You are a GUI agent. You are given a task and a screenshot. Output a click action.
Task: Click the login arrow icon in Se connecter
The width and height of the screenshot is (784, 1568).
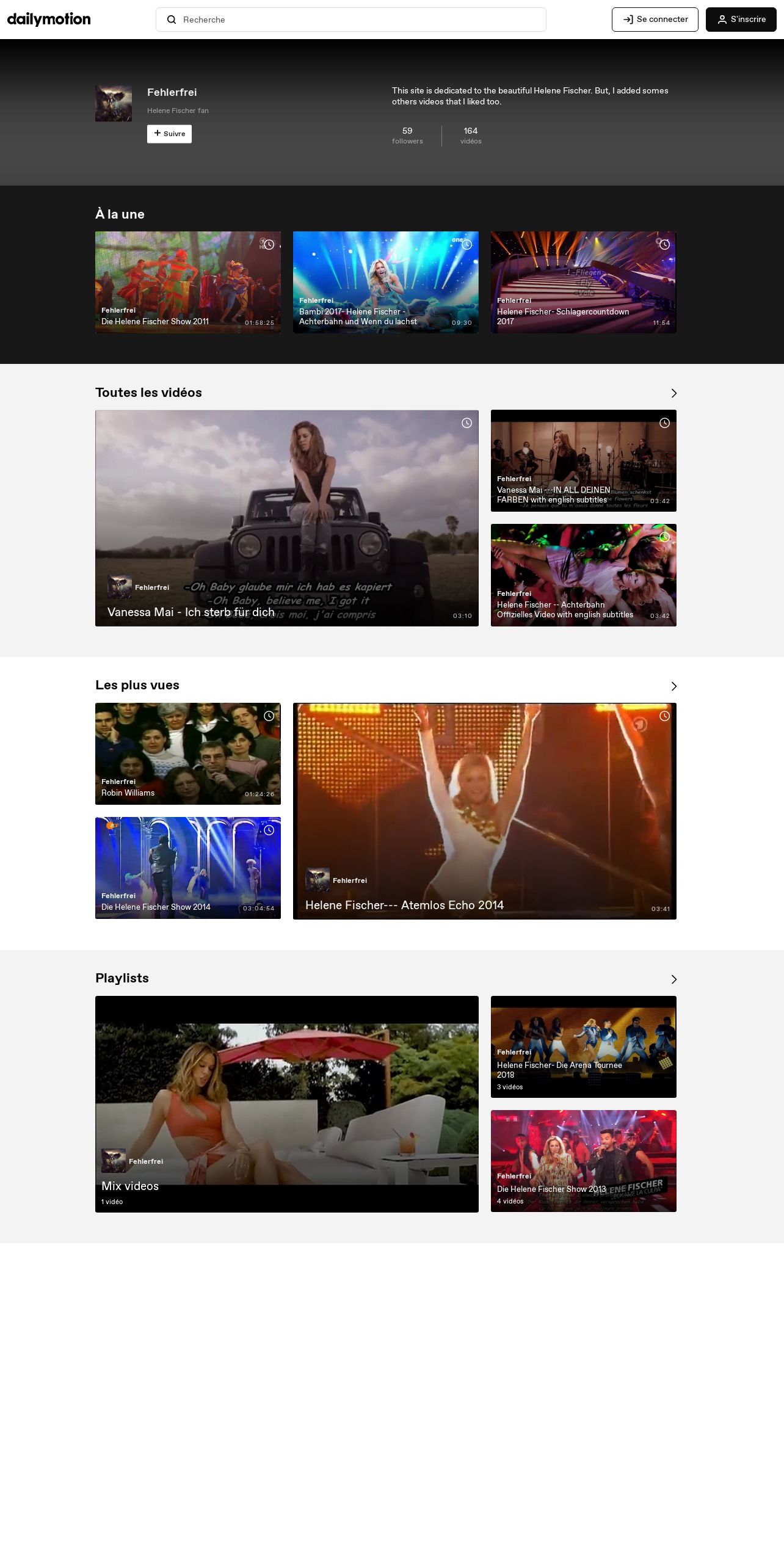click(628, 20)
